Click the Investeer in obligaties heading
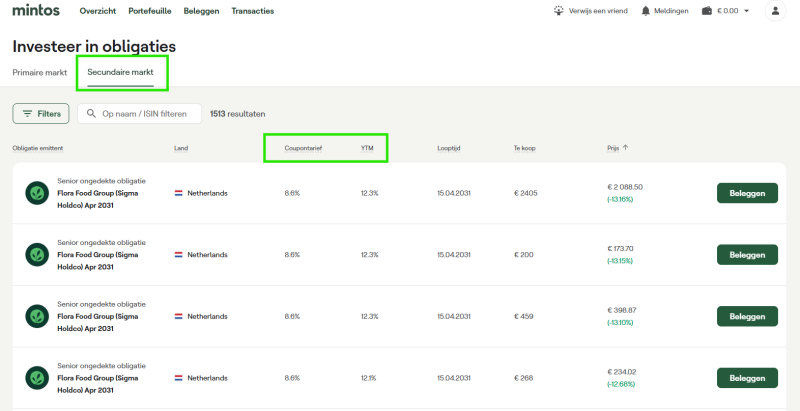800x411 pixels. 94,46
